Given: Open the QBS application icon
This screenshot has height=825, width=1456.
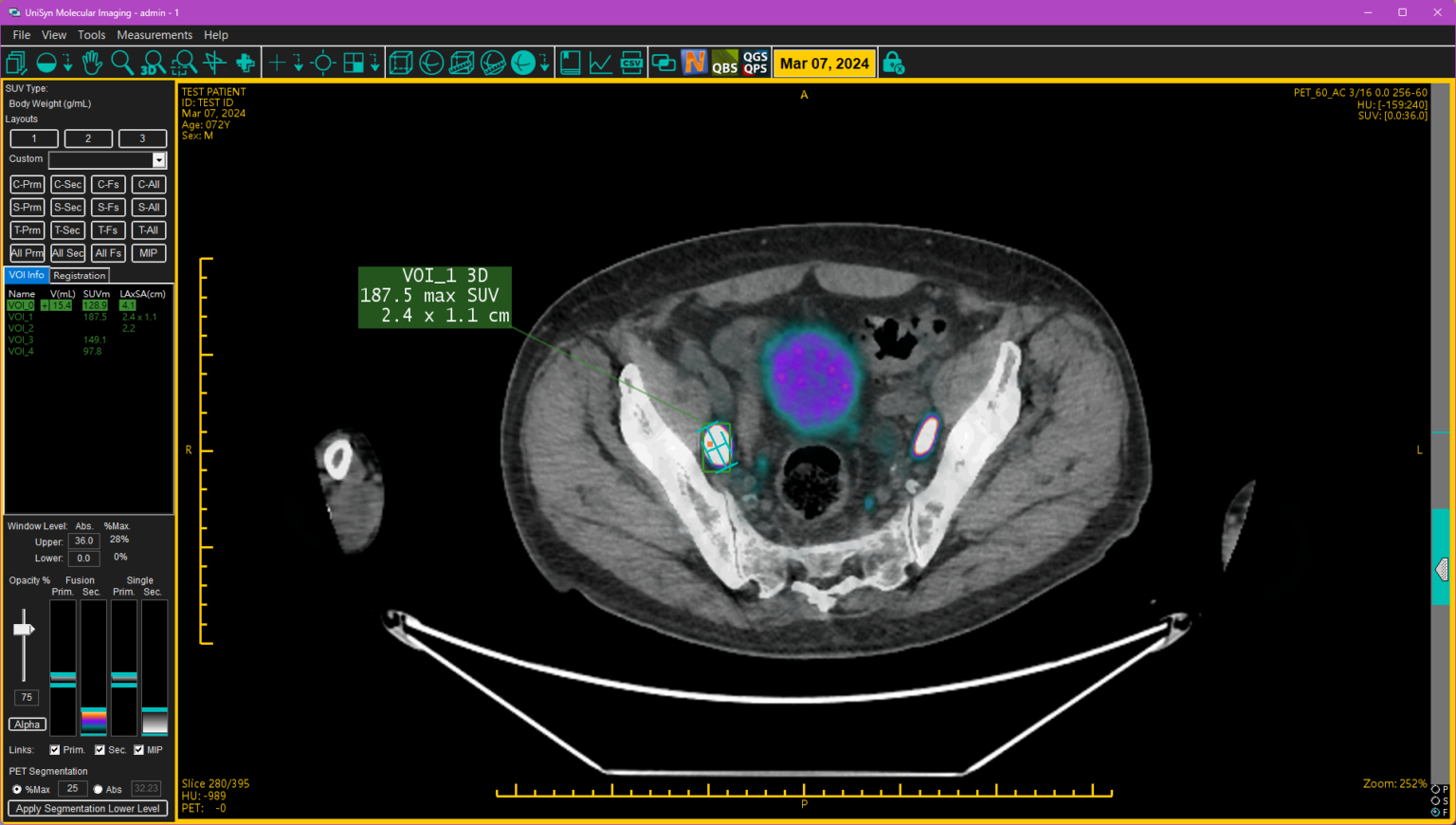Looking at the screenshot, I should [725, 63].
